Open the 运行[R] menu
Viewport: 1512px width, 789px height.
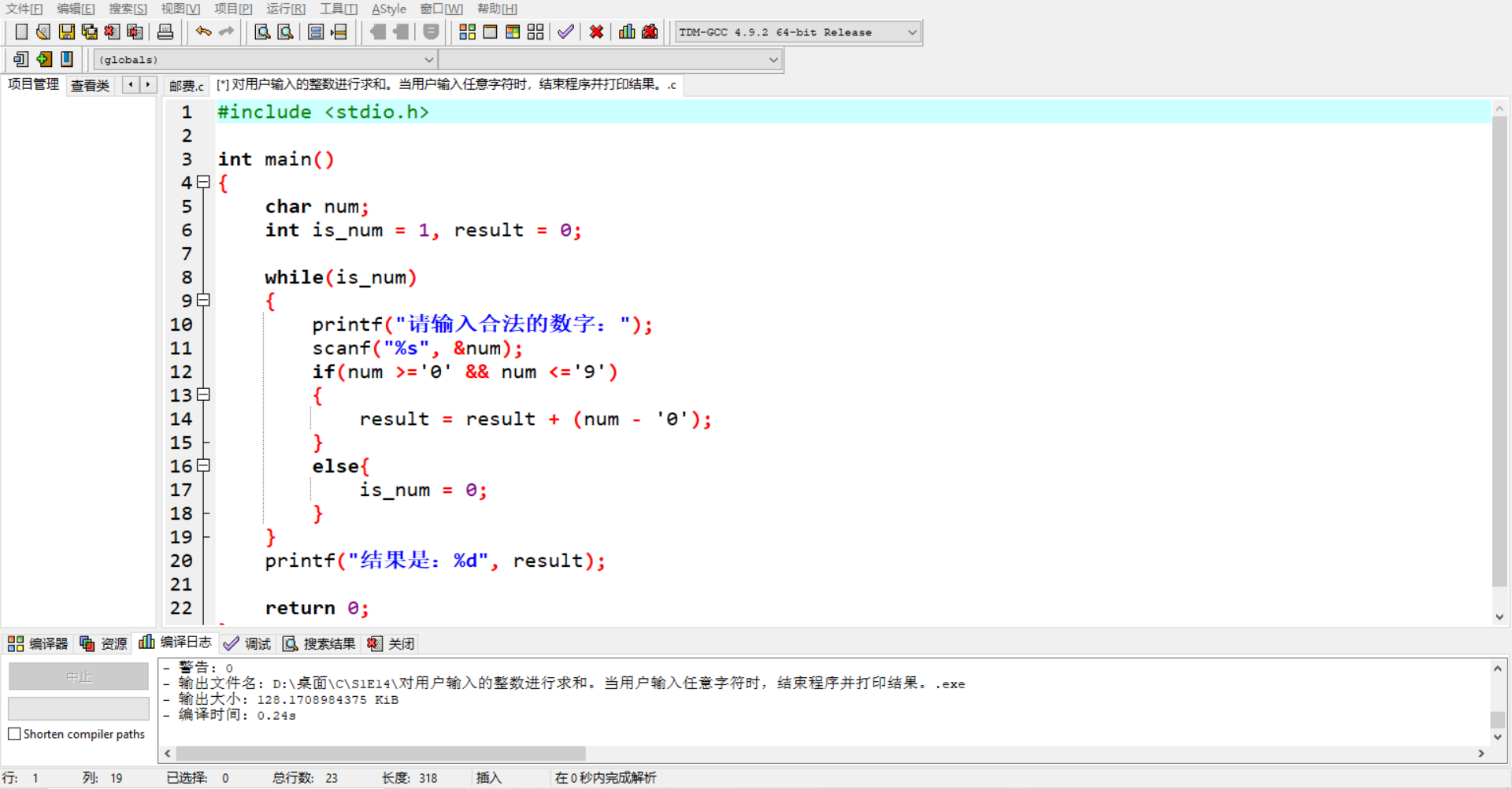click(286, 9)
